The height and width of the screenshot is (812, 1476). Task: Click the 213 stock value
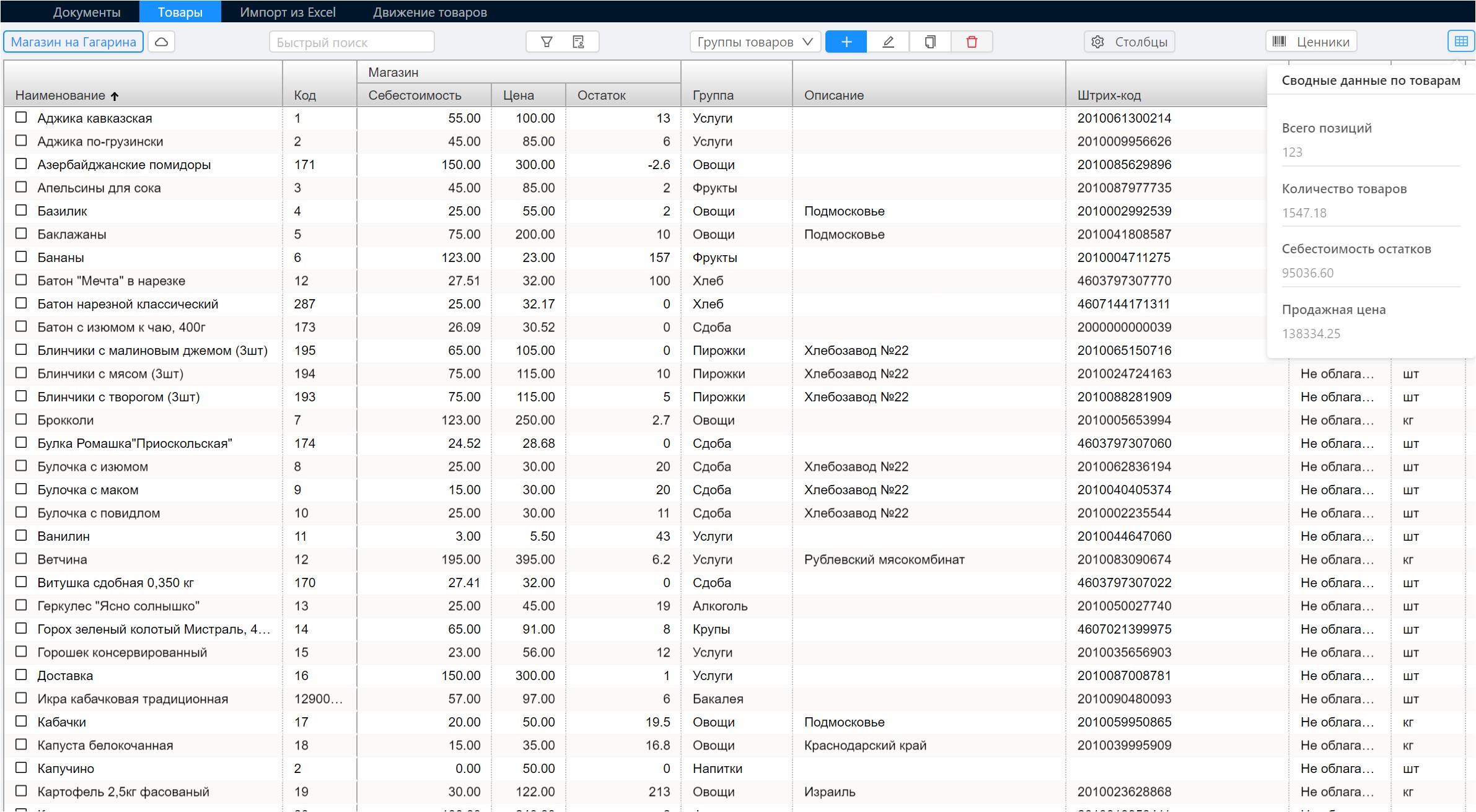[659, 792]
